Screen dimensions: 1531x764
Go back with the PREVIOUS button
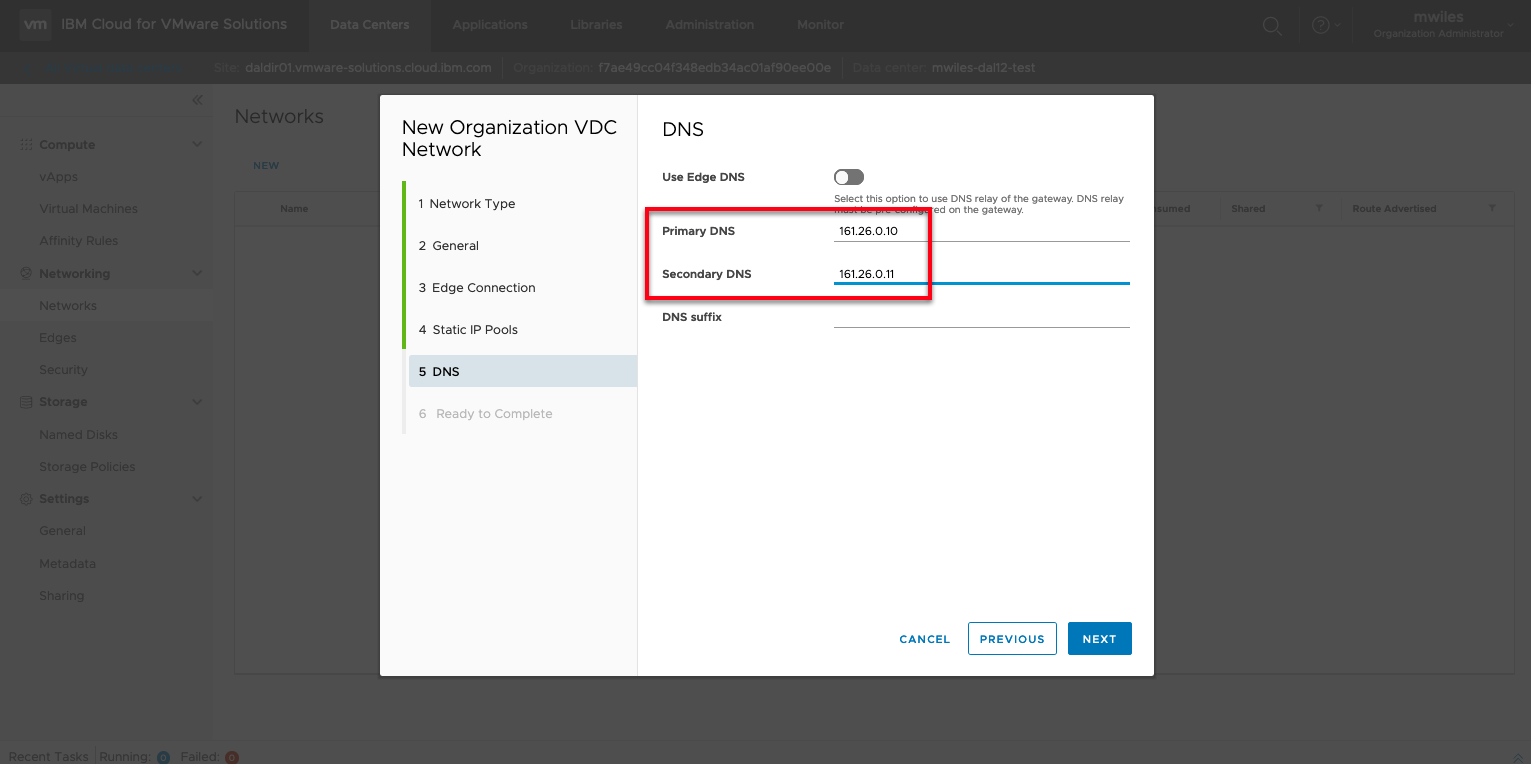pos(1011,639)
